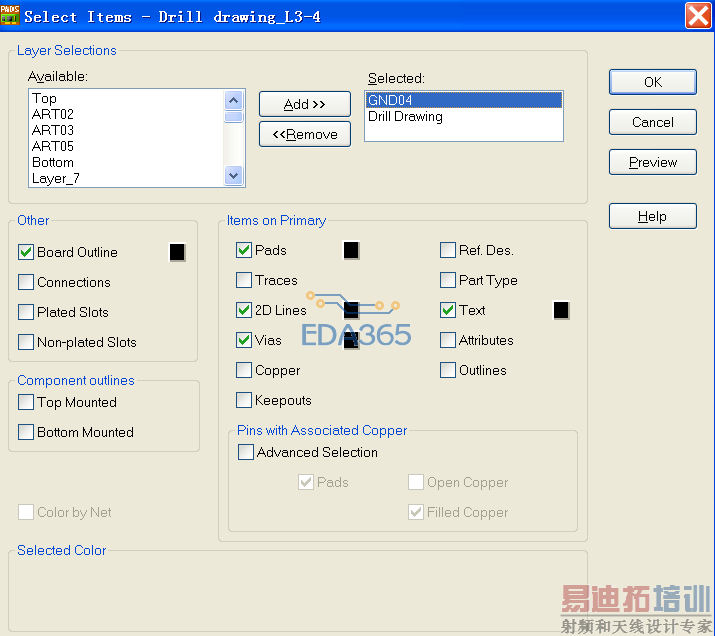The width and height of the screenshot is (715, 636).
Task: Select Drill Drawing in the Selected list
Action: (x=405, y=117)
